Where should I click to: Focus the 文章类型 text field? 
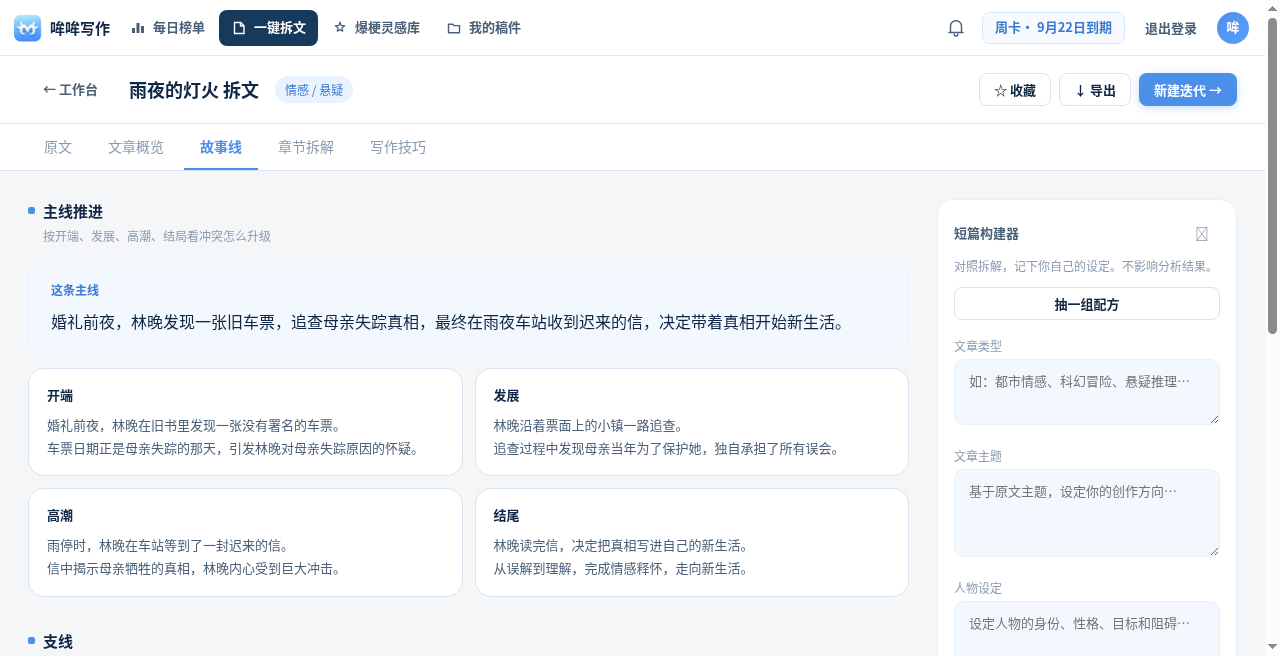(1087, 392)
